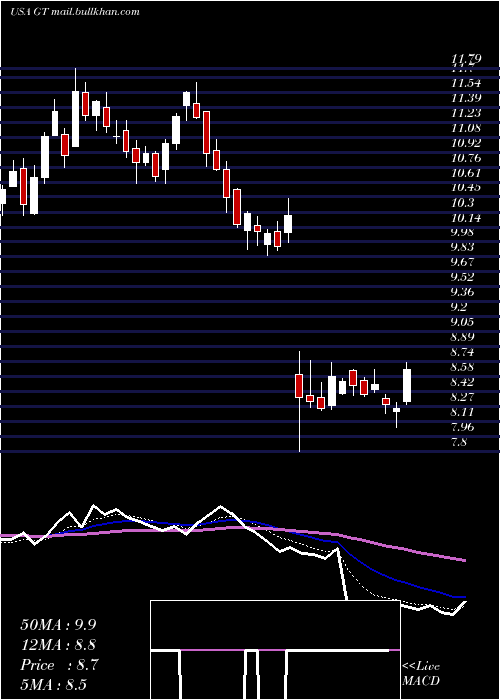Click the 11.39 price axis value

click(466, 98)
